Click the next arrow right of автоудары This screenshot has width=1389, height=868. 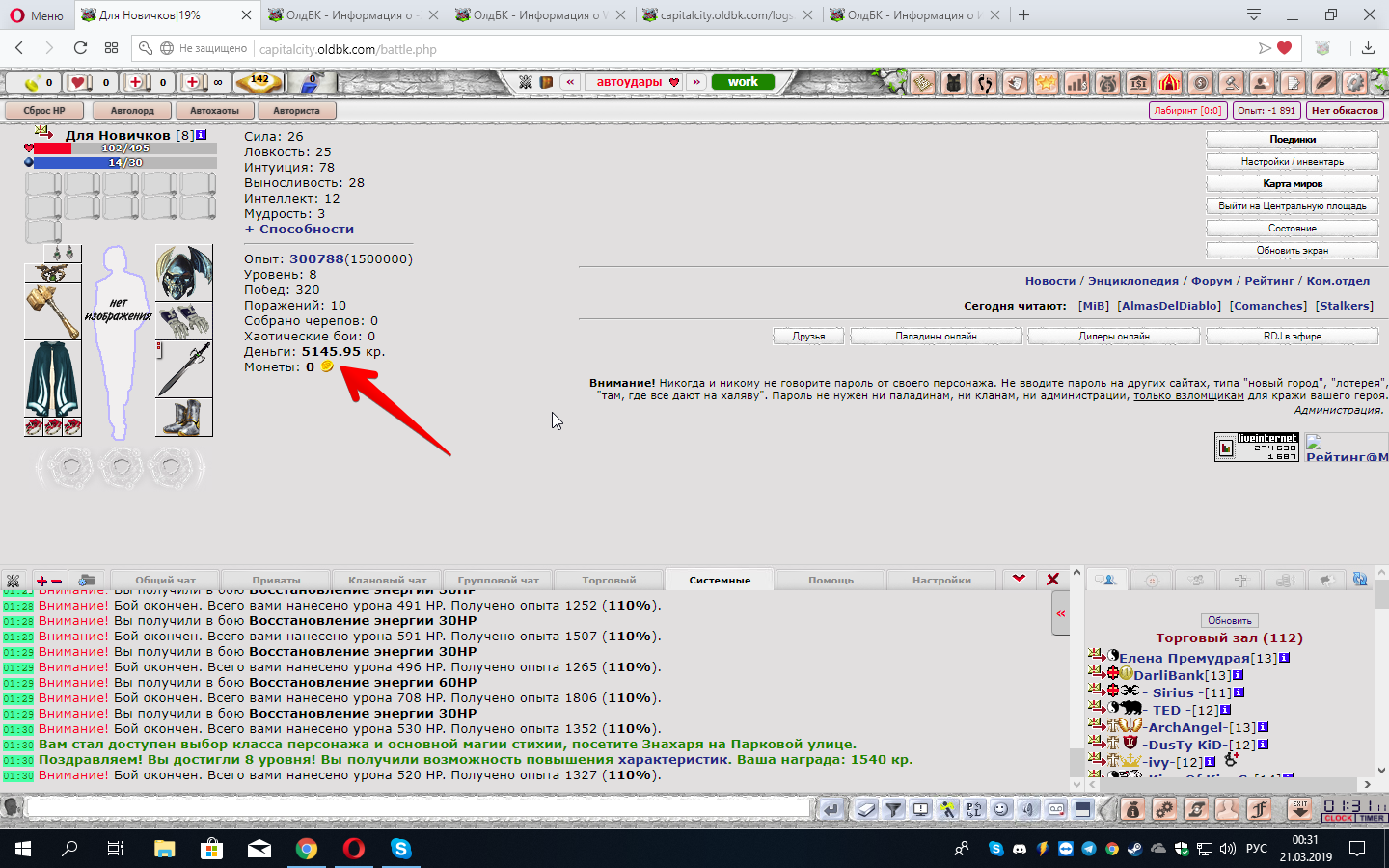tap(696, 82)
